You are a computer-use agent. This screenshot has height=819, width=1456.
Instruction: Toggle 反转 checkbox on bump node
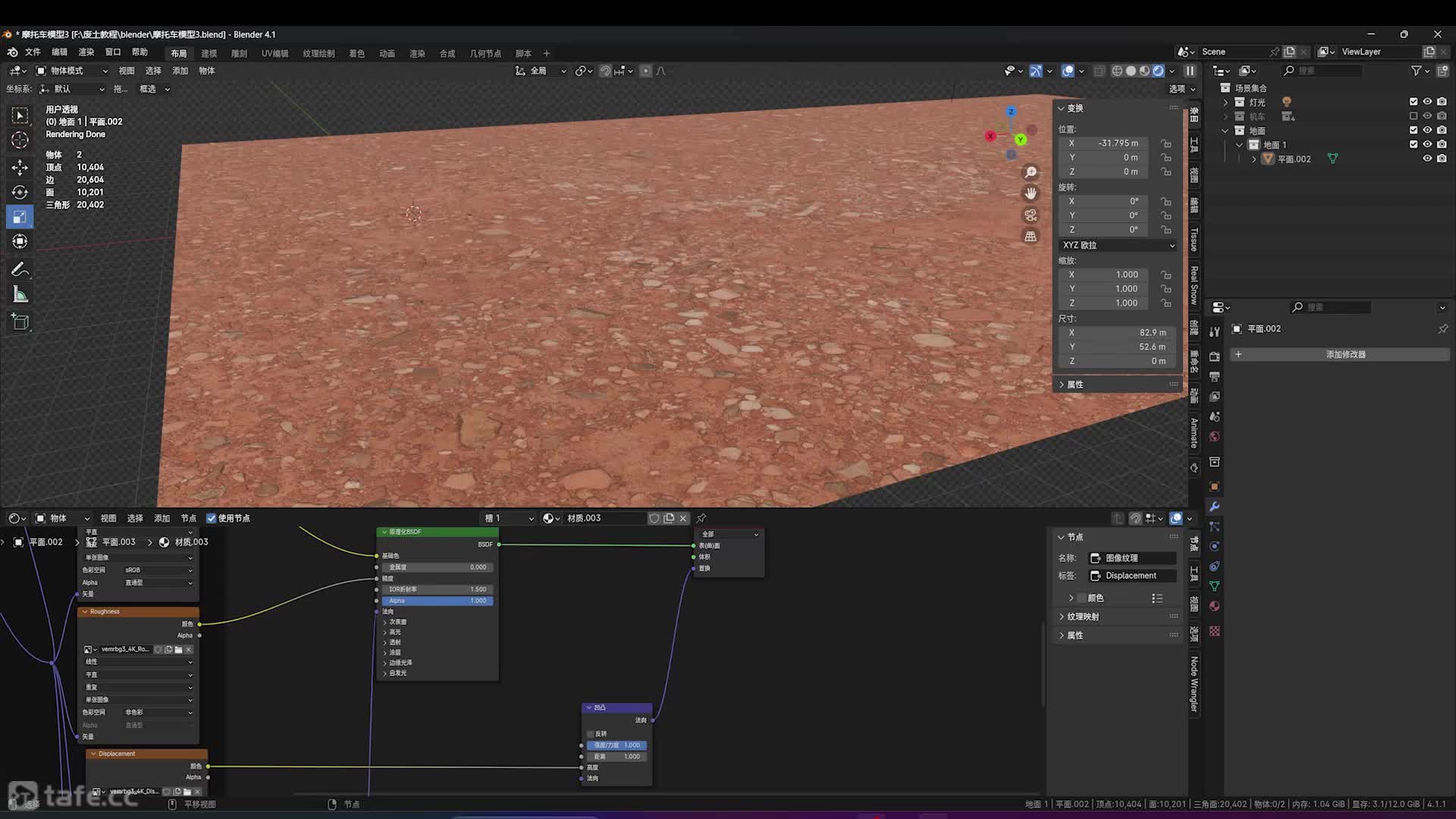coord(591,734)
